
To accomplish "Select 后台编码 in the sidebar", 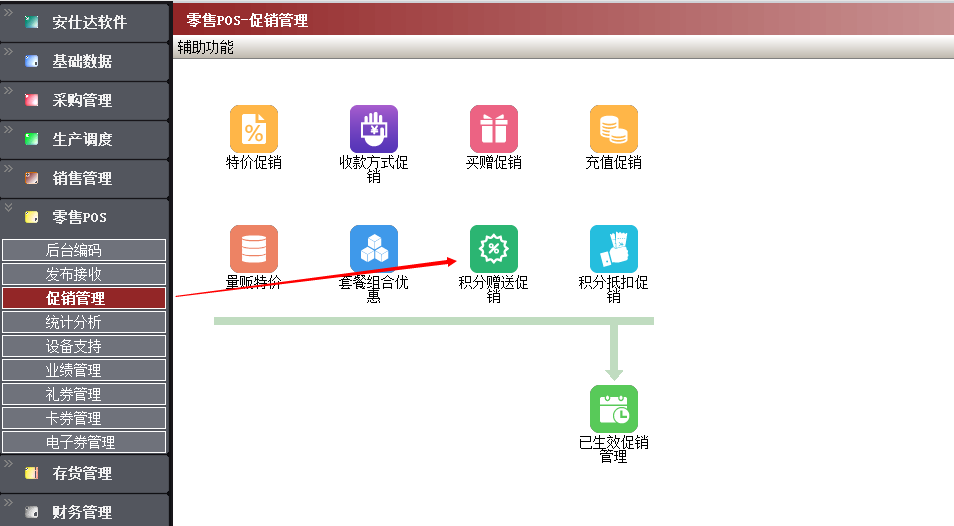I will pyautogui.click(x=84, y=250).
